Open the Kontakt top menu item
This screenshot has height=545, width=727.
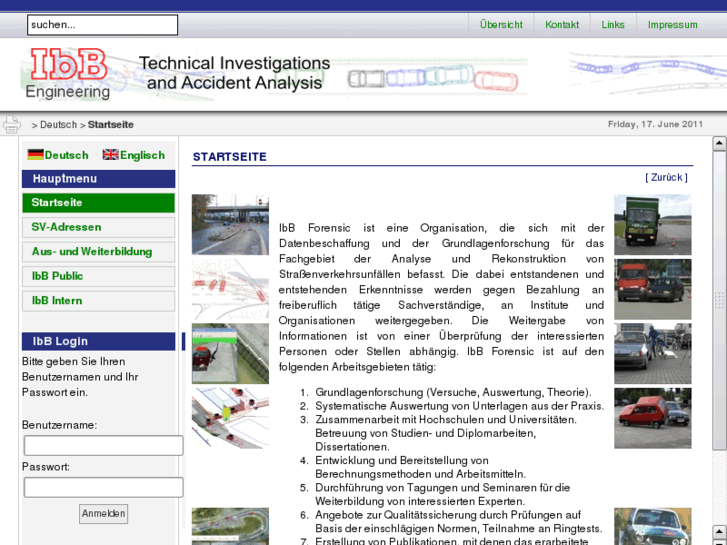[562, 25]
